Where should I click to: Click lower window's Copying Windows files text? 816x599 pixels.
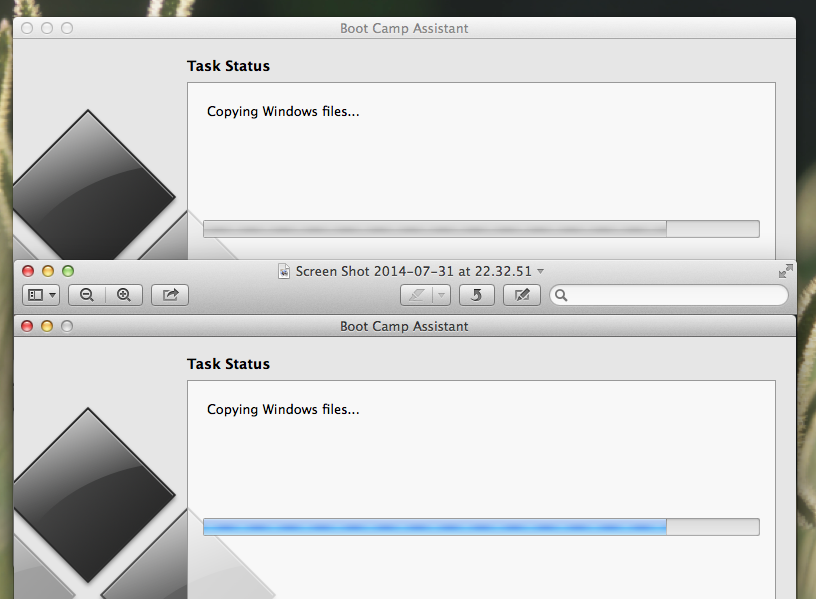pos(283,410)
